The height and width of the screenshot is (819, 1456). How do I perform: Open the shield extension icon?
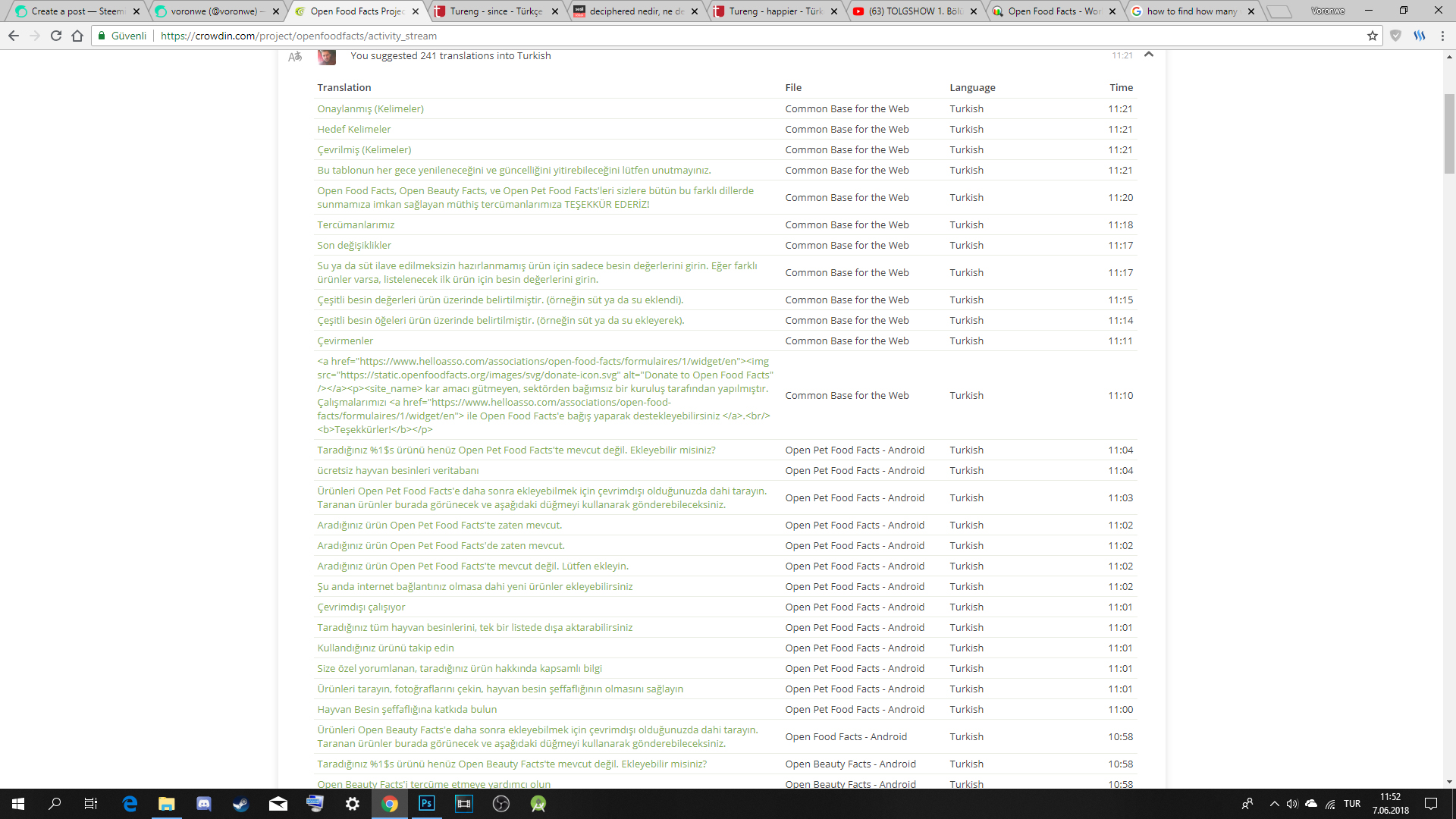(x=1395, y=36)
